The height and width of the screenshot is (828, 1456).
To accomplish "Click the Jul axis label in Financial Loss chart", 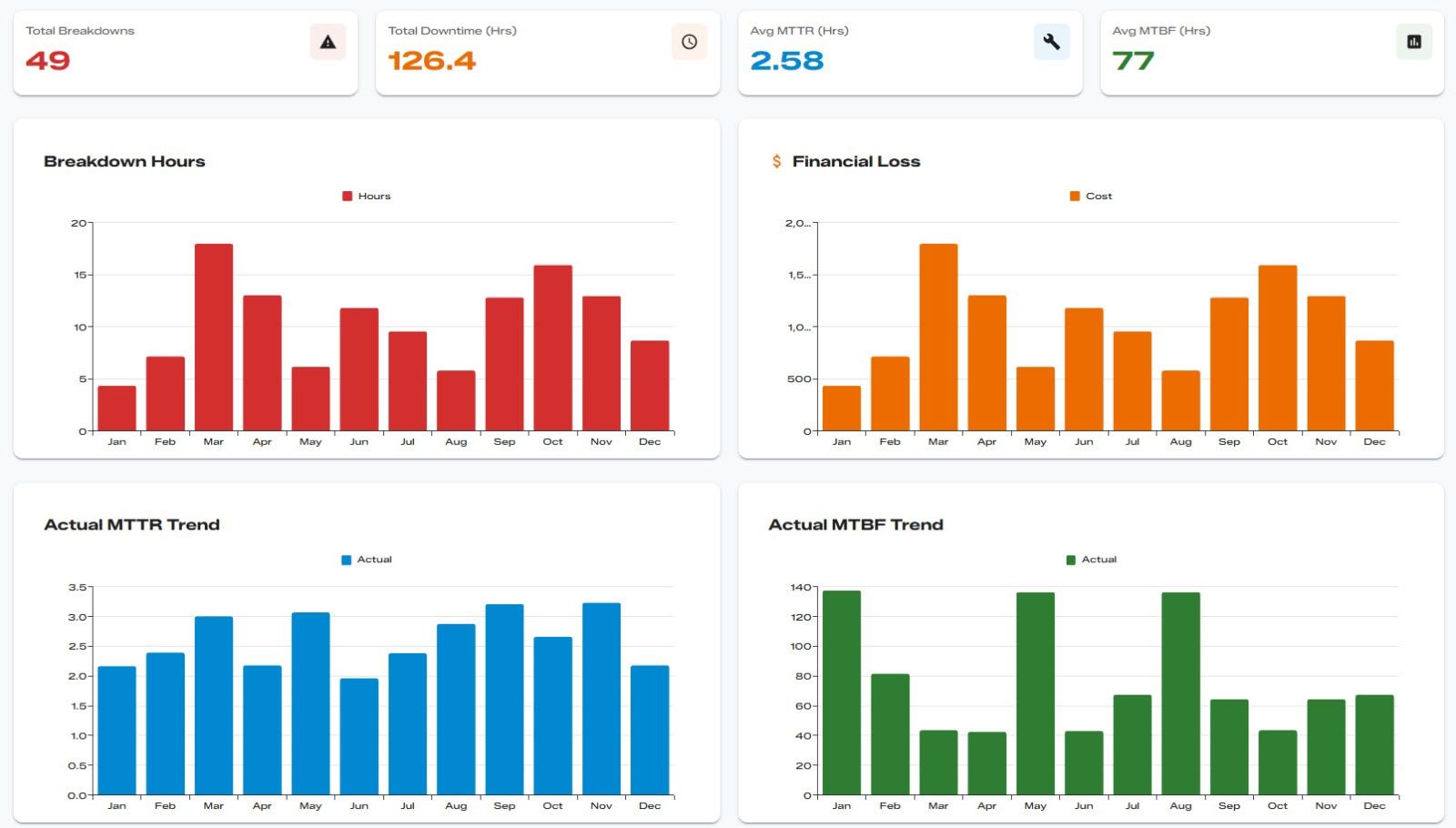I will [1132, 442].
